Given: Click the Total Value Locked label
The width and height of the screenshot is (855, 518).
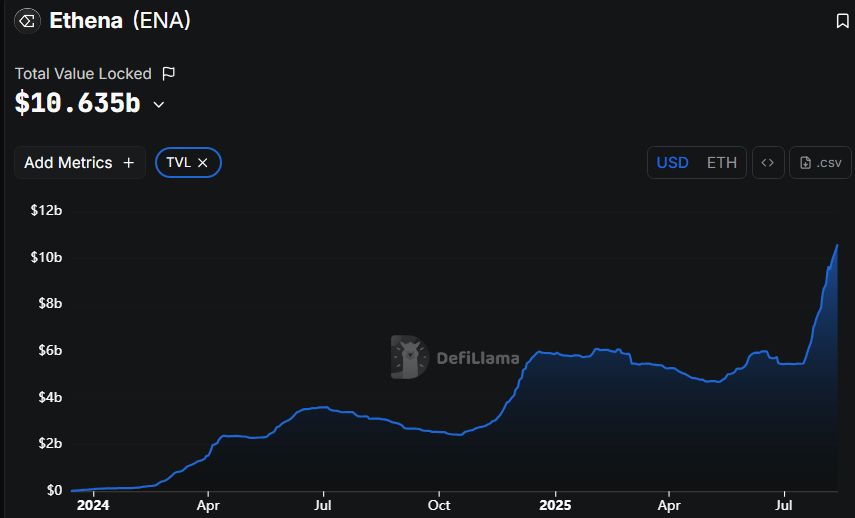Looking at the screenshot, I should [x=83, y=74].
